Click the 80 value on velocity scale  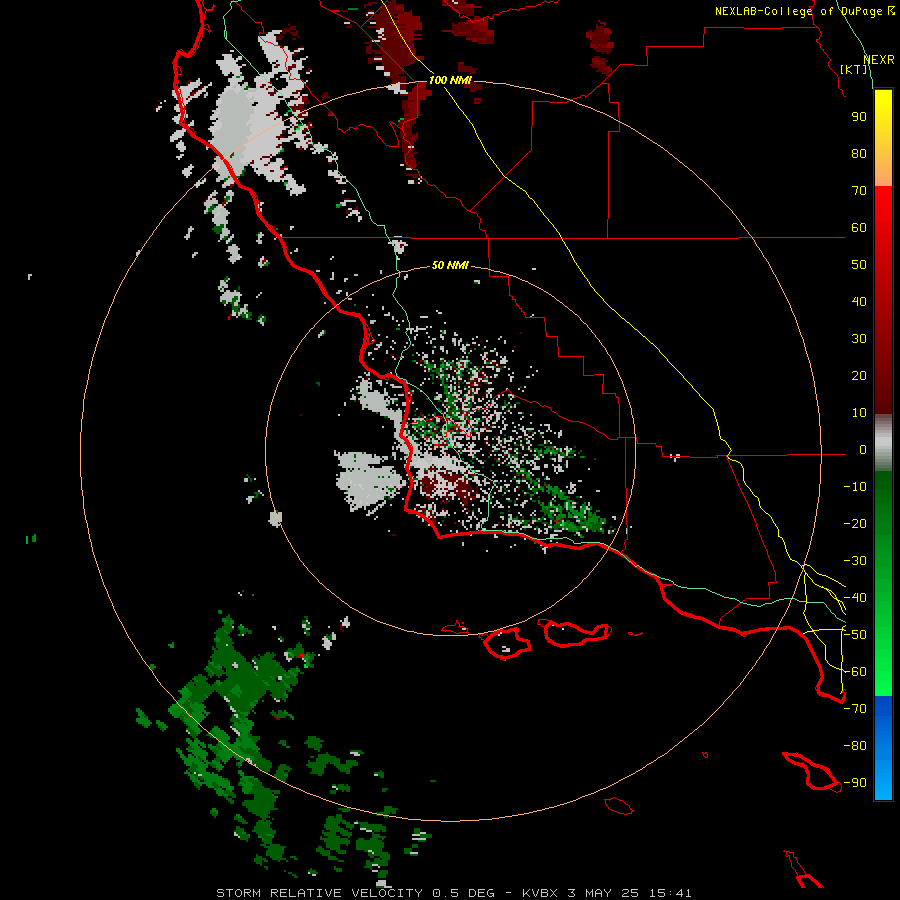point(859,153)
